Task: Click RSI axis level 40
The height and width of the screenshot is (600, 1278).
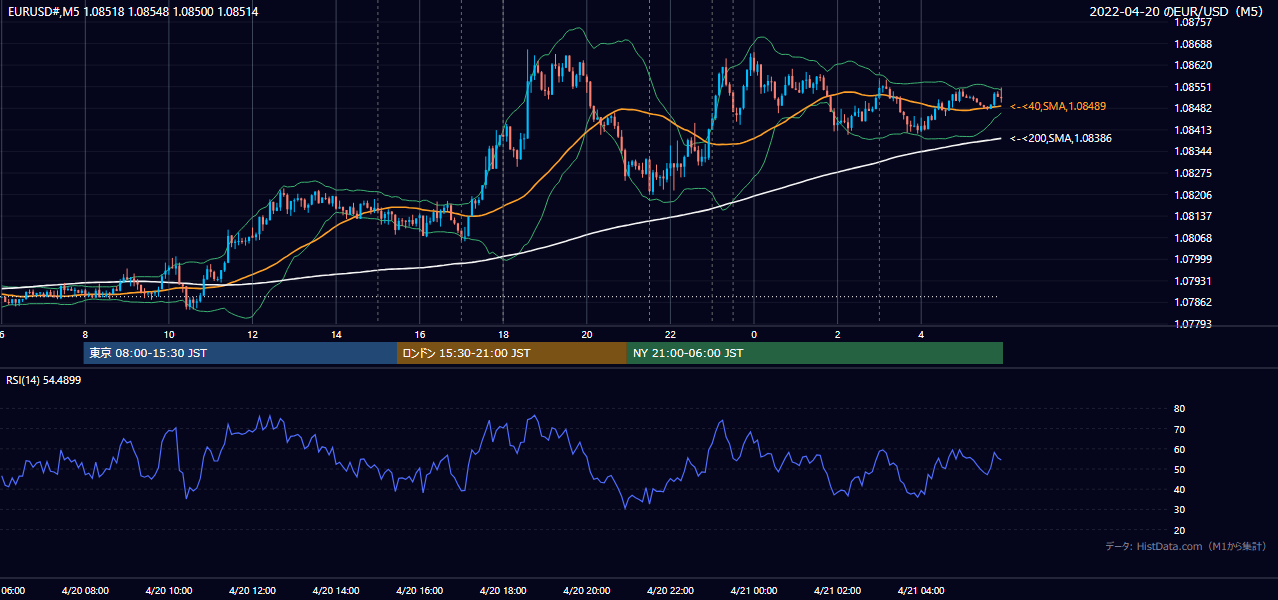Action: click(1179, 489)
